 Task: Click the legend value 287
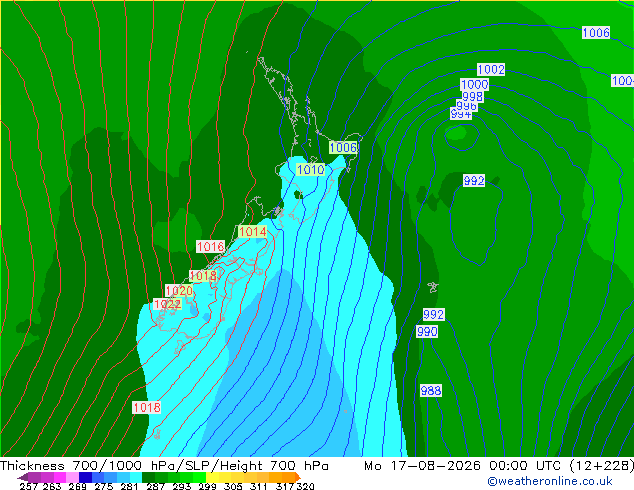(x=155, y=486)
